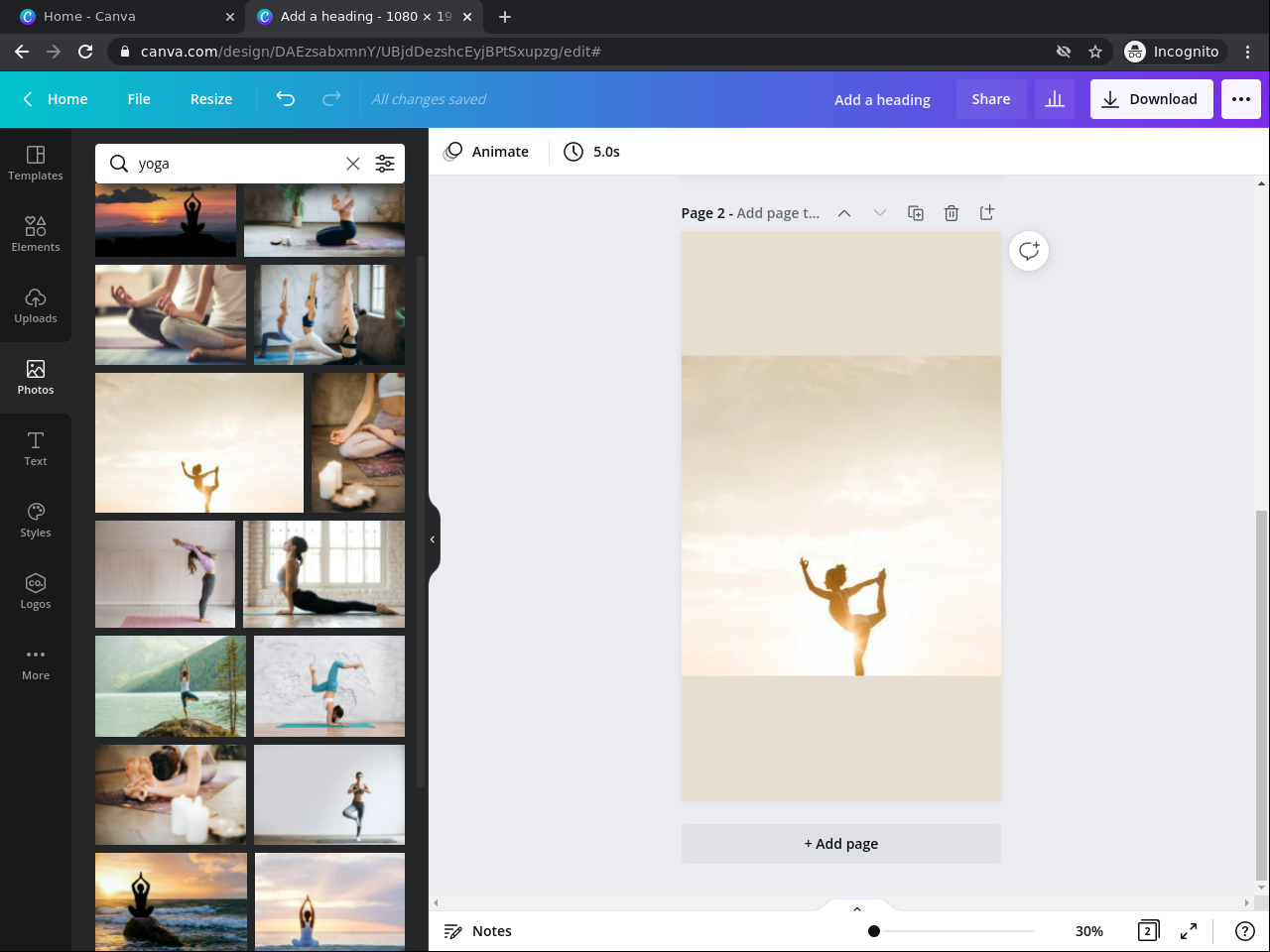The height and width of the screenshot is (952, 1270).
Task: Open the grid view page count icon
Action: point(1148,931)
